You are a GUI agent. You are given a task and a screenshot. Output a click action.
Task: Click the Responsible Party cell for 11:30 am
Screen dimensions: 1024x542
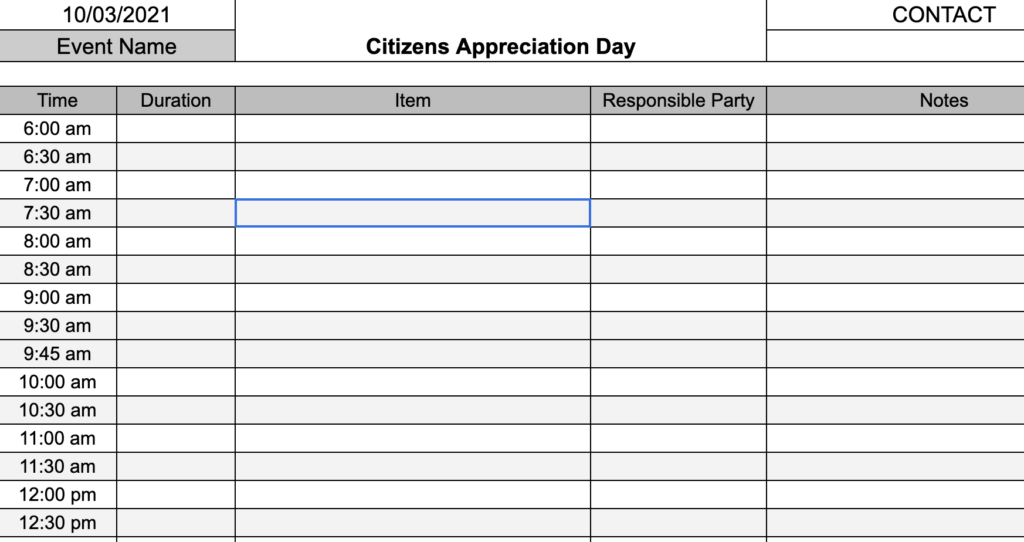(679, 466)
